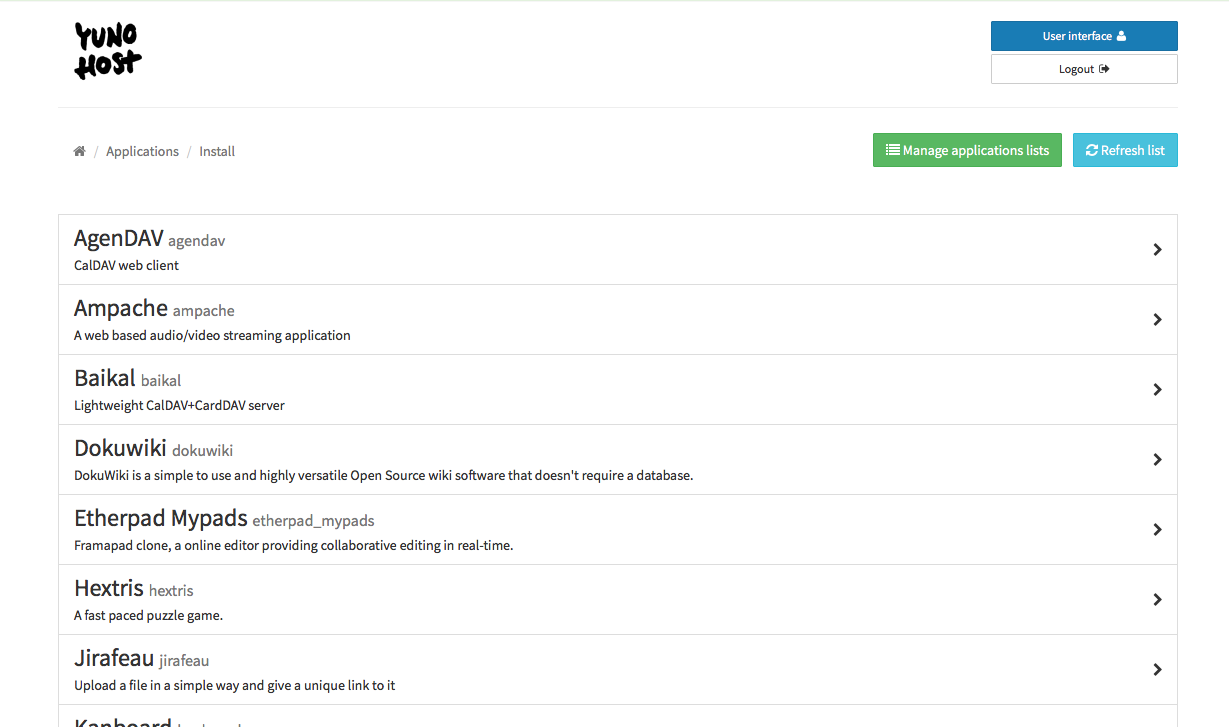Open Etherpad Mypads row chevron
Image resolution: width=1229 pixels, height=727 pixels.
click(x=1157, y=530)
